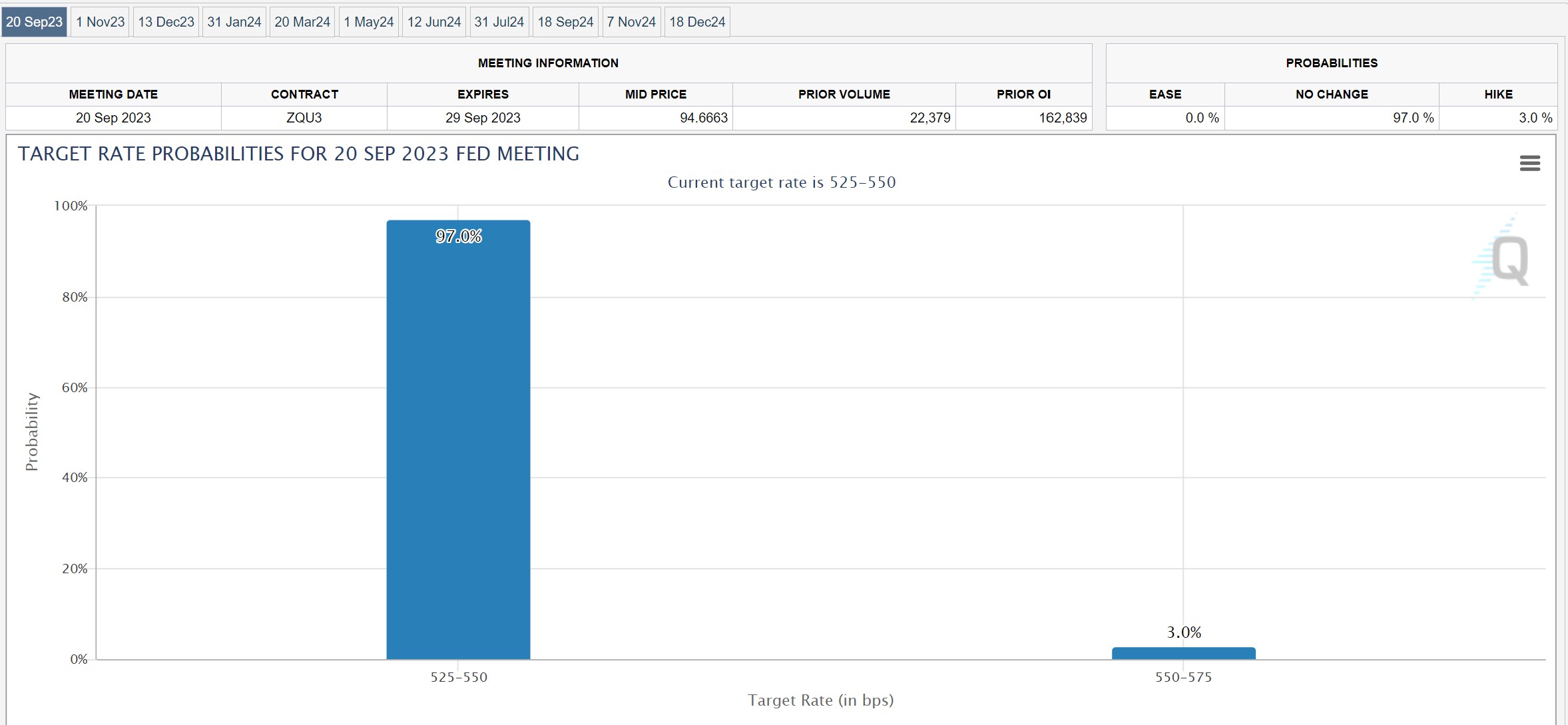Select the 20 Mar24 meeting tab
1568x725 pixels.
coord(302,22)
